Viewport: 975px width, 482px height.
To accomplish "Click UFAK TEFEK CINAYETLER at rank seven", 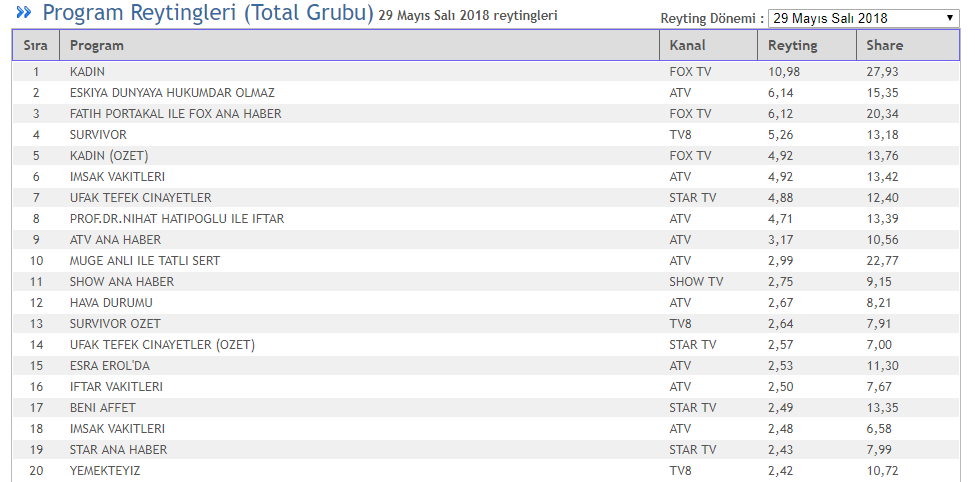I will tap(140, 198).
